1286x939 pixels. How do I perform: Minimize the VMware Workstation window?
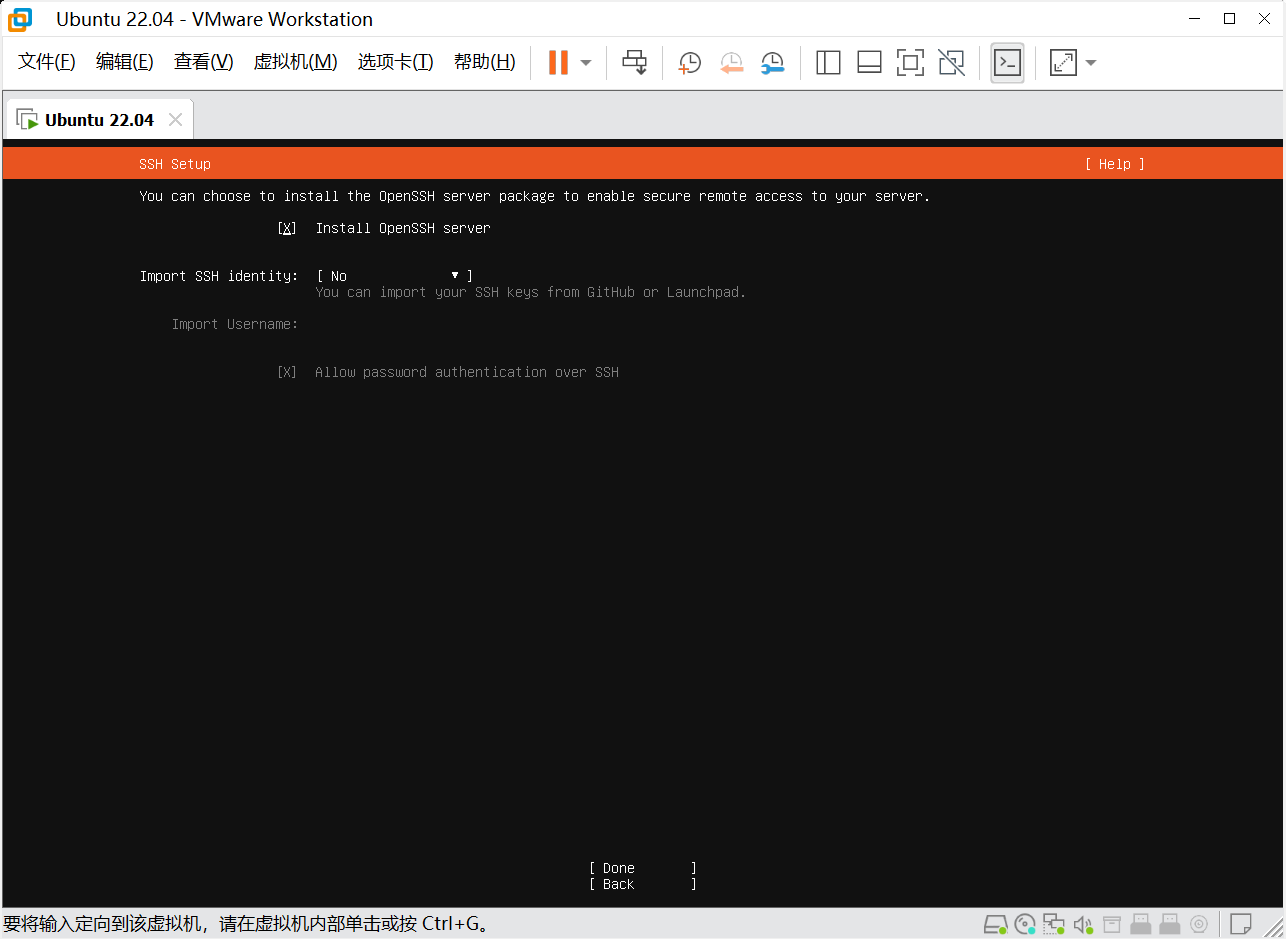click(1192, 18)
